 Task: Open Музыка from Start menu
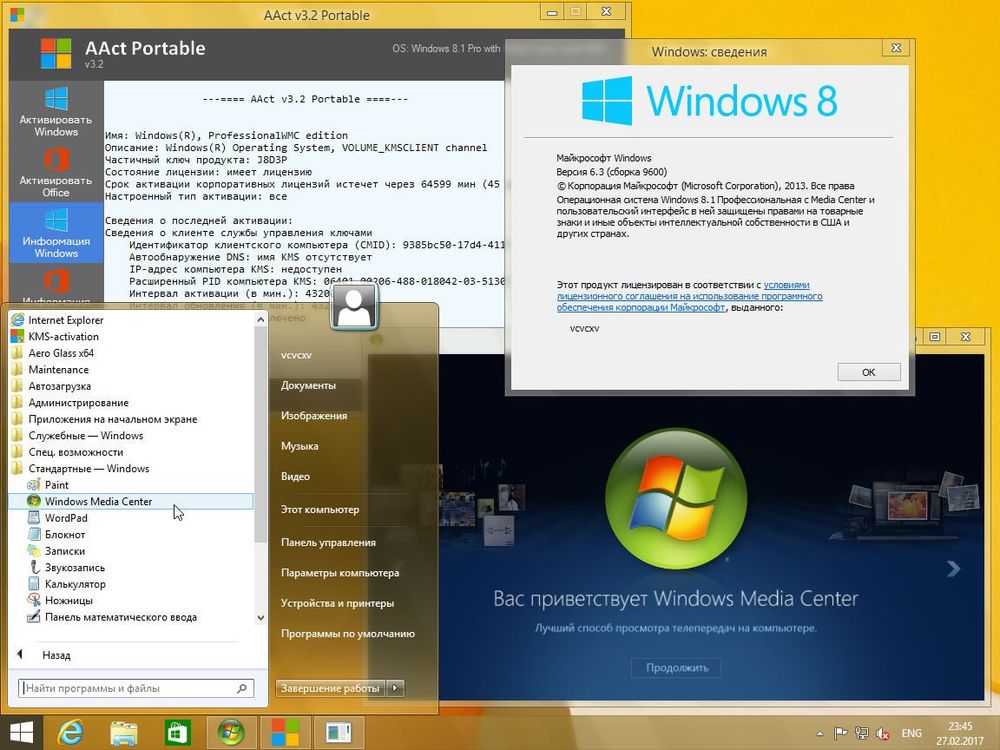coord(300,446)
